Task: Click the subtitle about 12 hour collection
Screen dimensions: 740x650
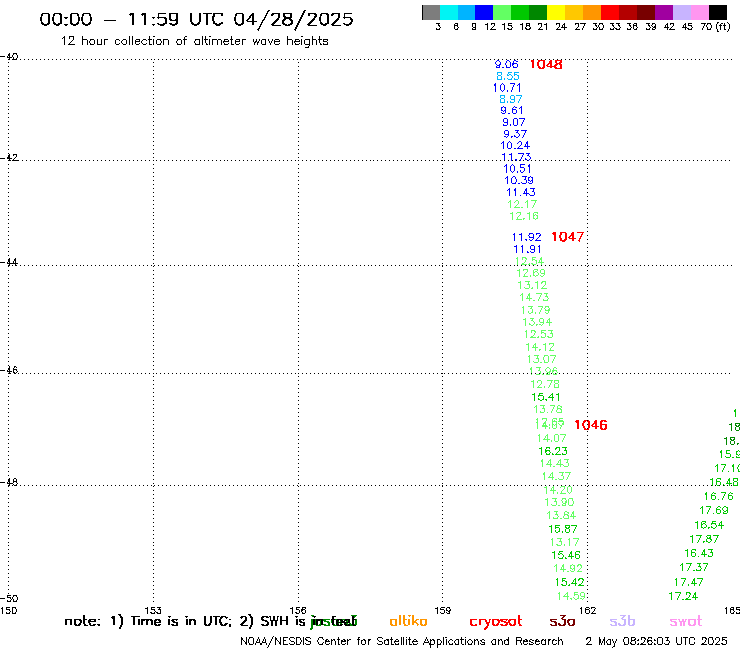Action: click(194, 41)
